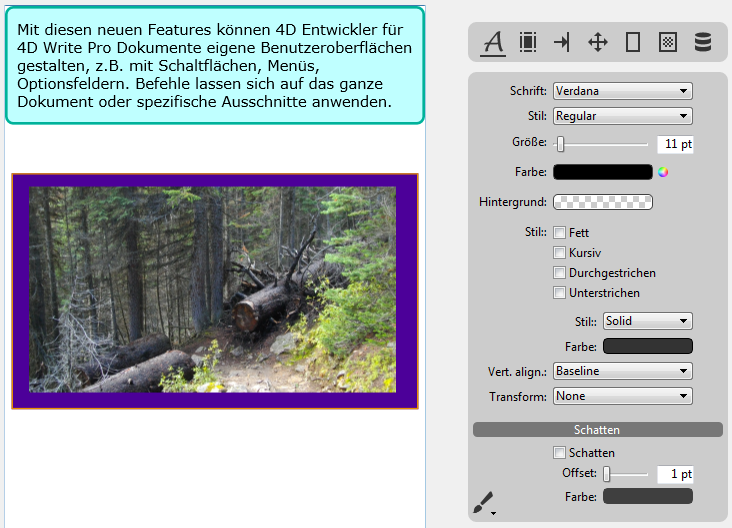The width and height of the screenshot is (732, 528).
Task: Click the black font Farbe swatch
Action: tap(602, 172)
